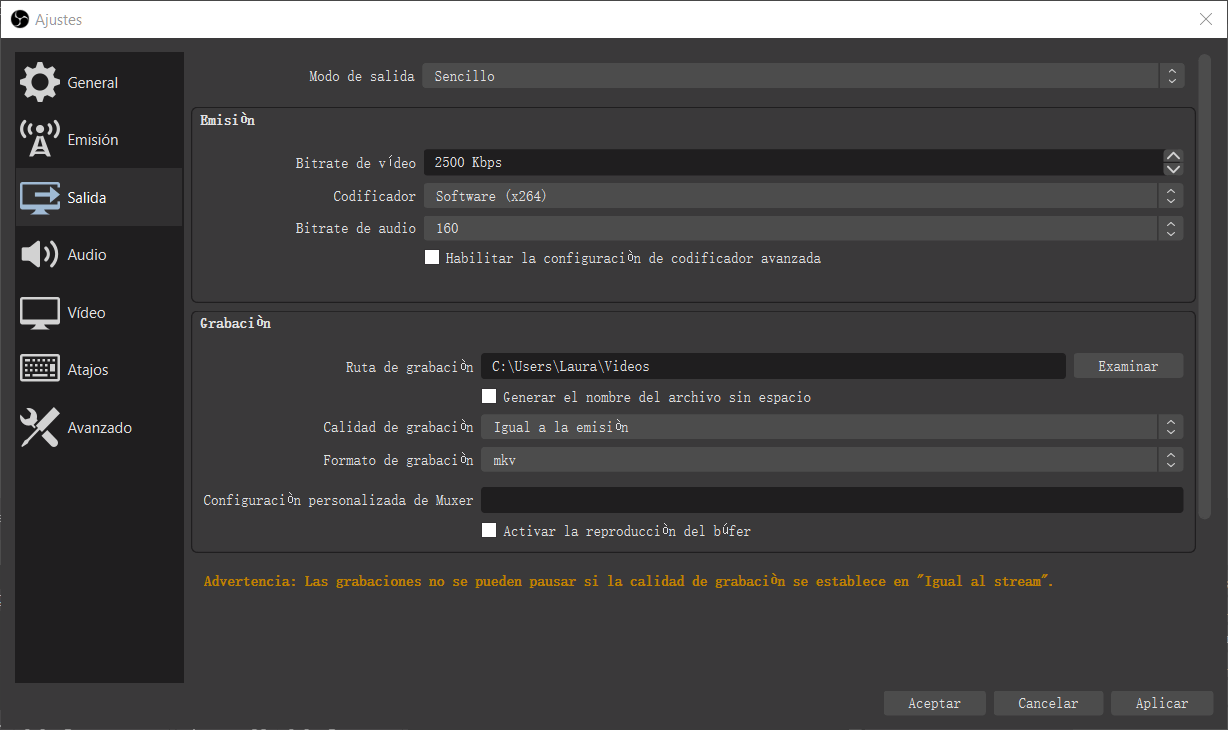Click the OBS logo in title bar
Screen dimensions: 1228x730
pos(19,19)
